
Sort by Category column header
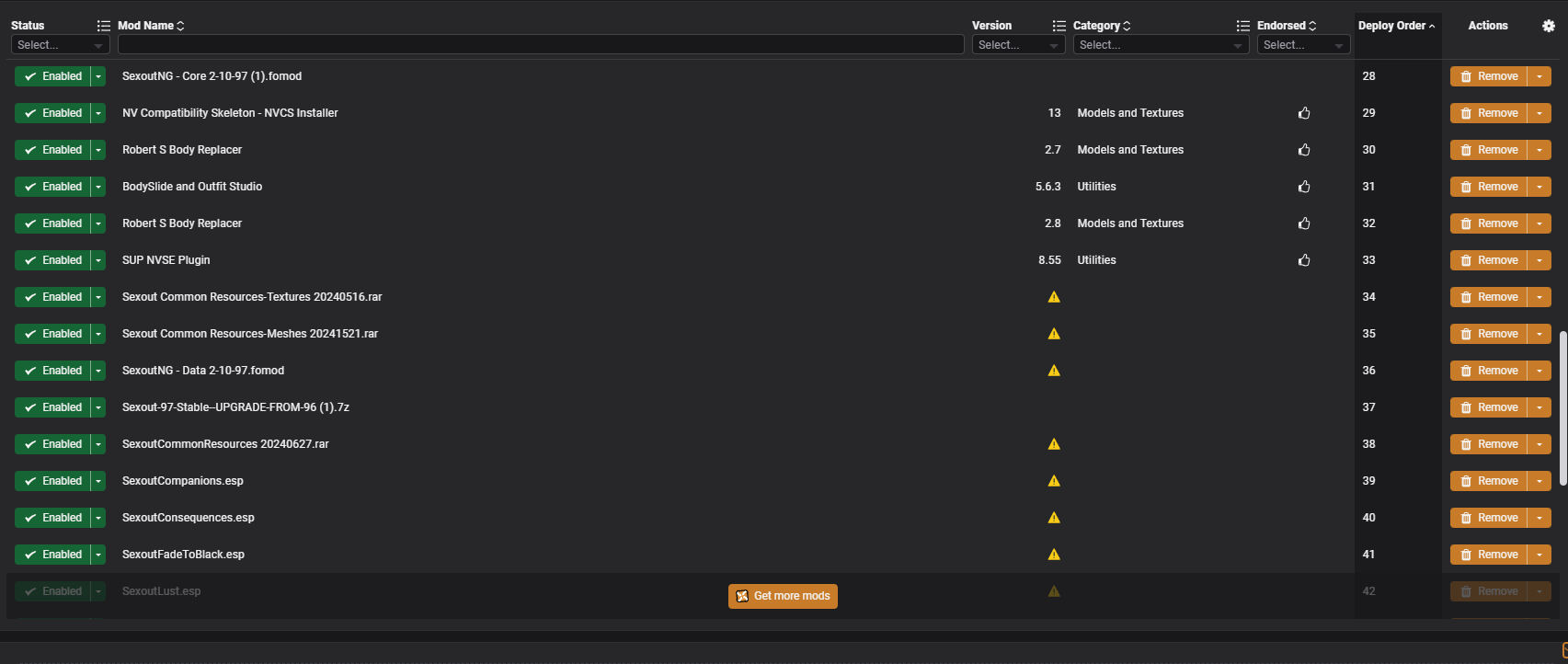click(x=1102, y=26)
